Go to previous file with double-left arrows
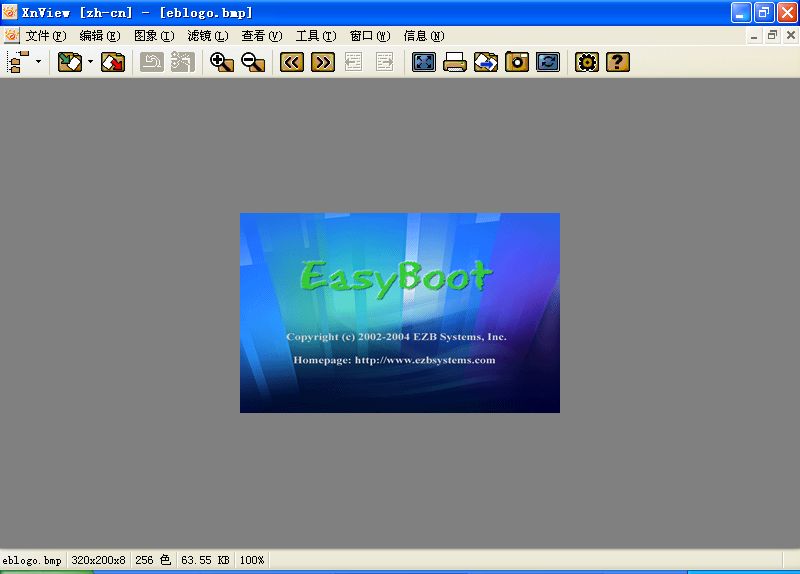The width and height of the screenshot is (800, 574). pyautogui.click(x=292, y=62)
